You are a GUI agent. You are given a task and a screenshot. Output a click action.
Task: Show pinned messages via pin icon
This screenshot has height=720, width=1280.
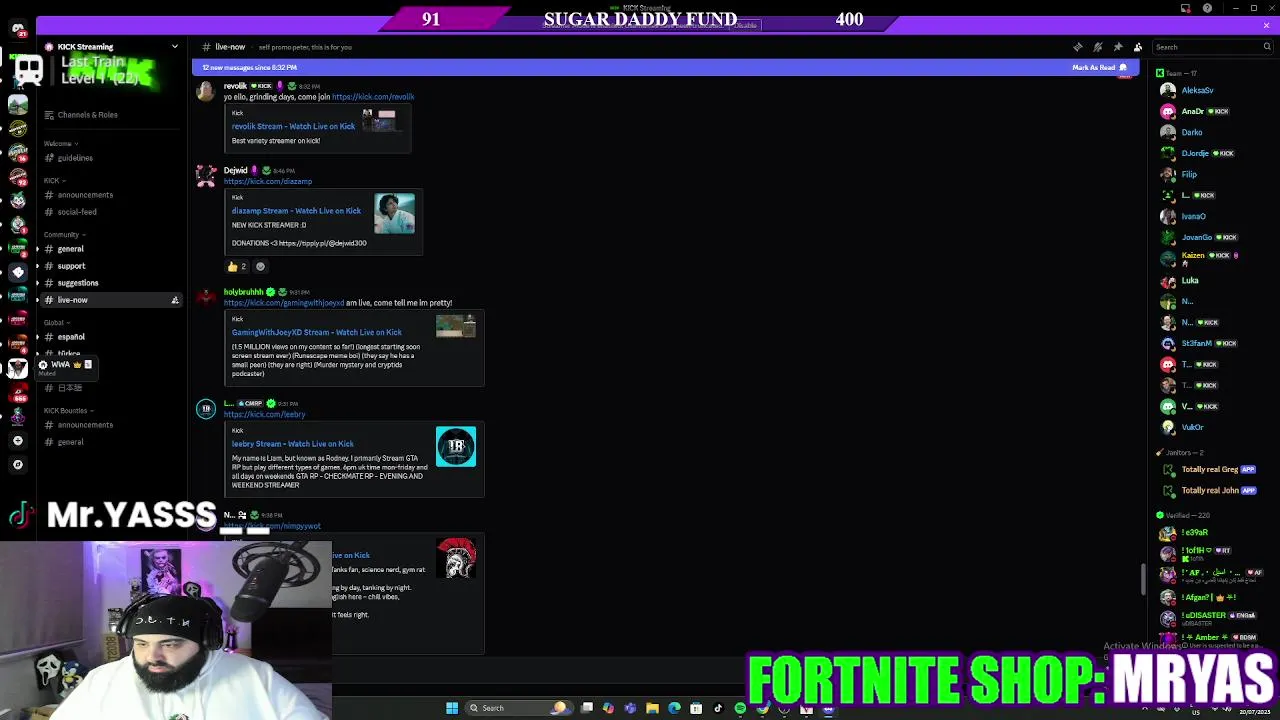(x=1118, y=47)
